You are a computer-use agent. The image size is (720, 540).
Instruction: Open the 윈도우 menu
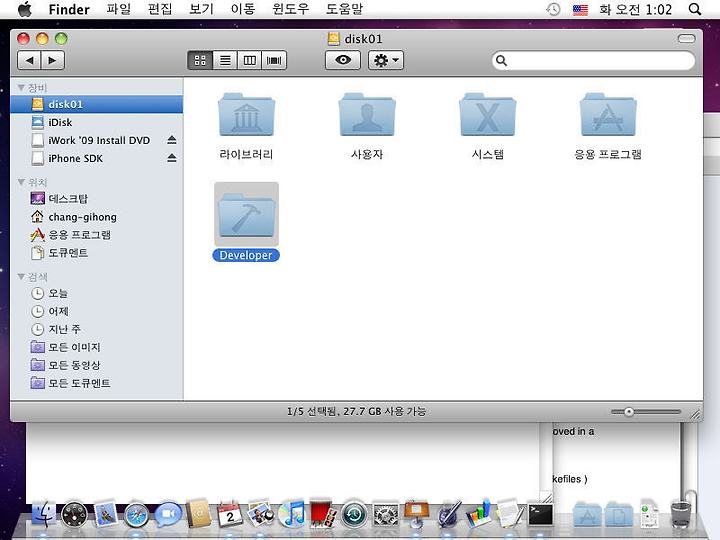click(291, 9)
